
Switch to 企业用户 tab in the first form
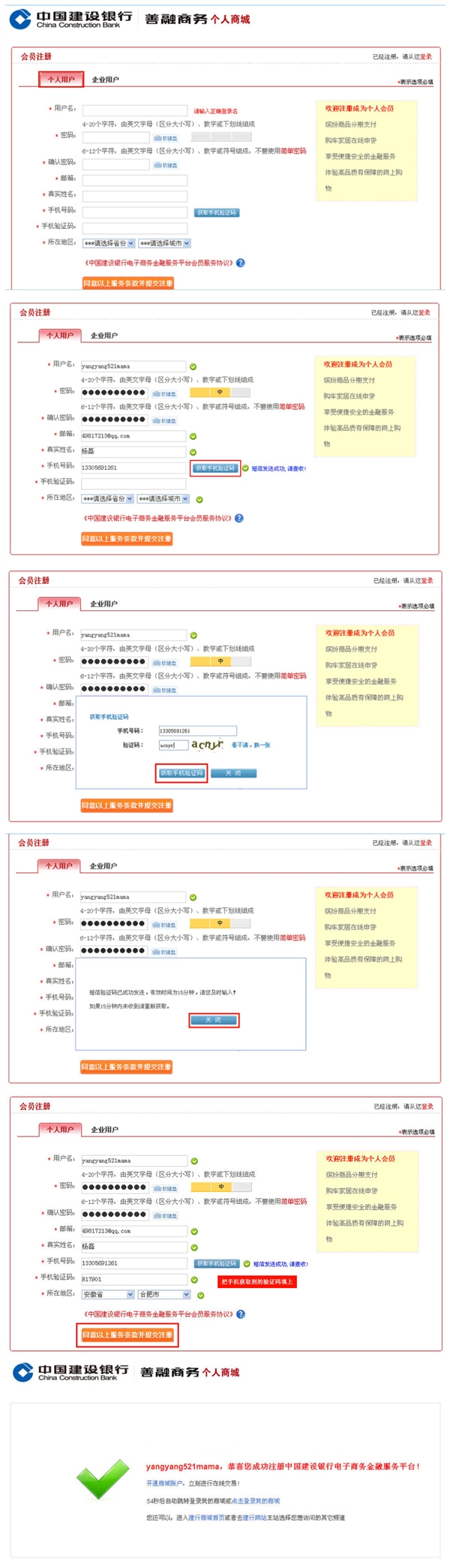(105, 80)
